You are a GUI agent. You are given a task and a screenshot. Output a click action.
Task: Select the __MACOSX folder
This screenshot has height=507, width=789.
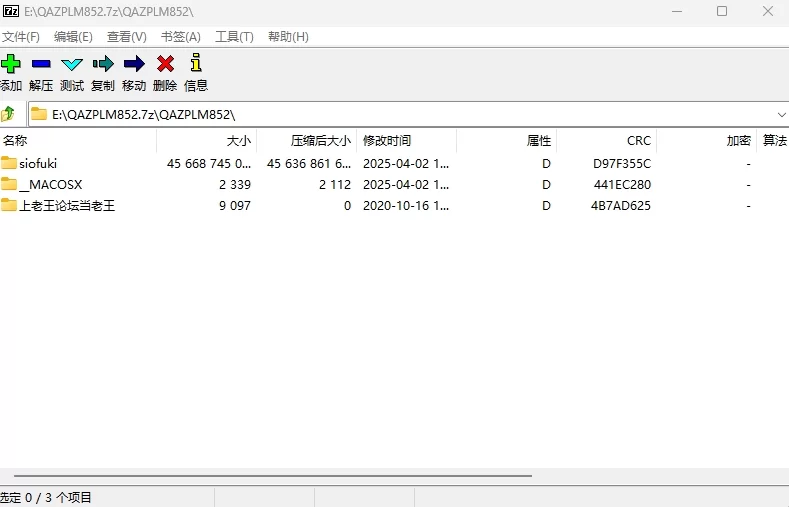coord(50,184)
